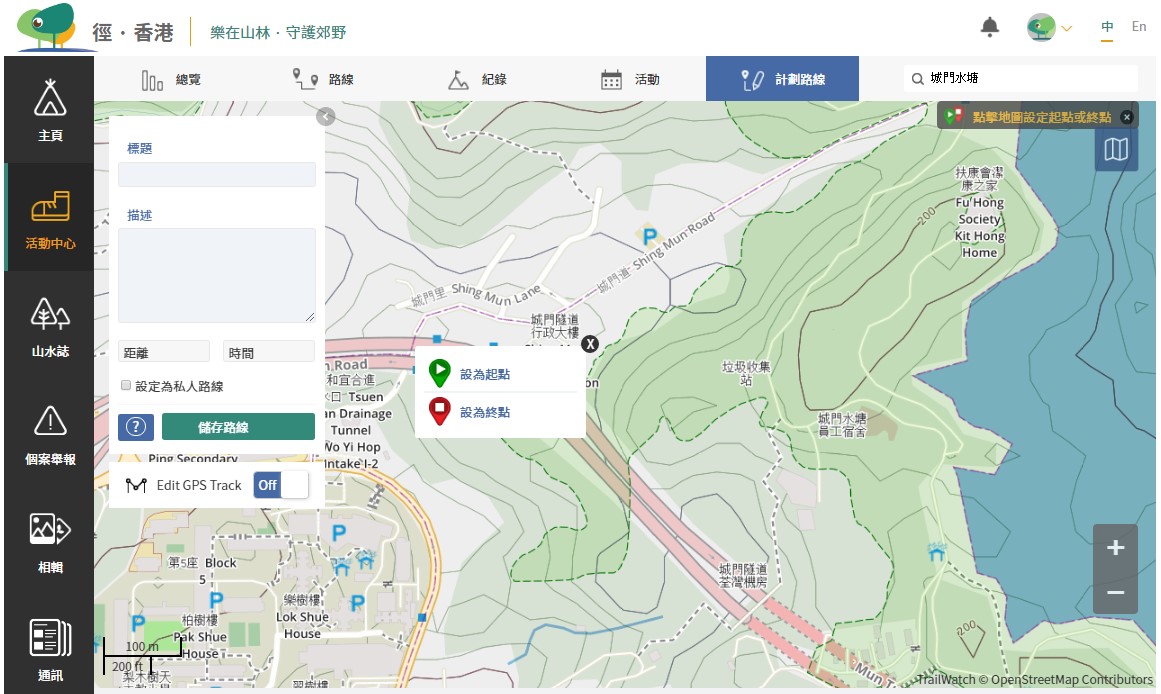
Task: Click the blue question mark help button
Action: [x=136, y=427]
